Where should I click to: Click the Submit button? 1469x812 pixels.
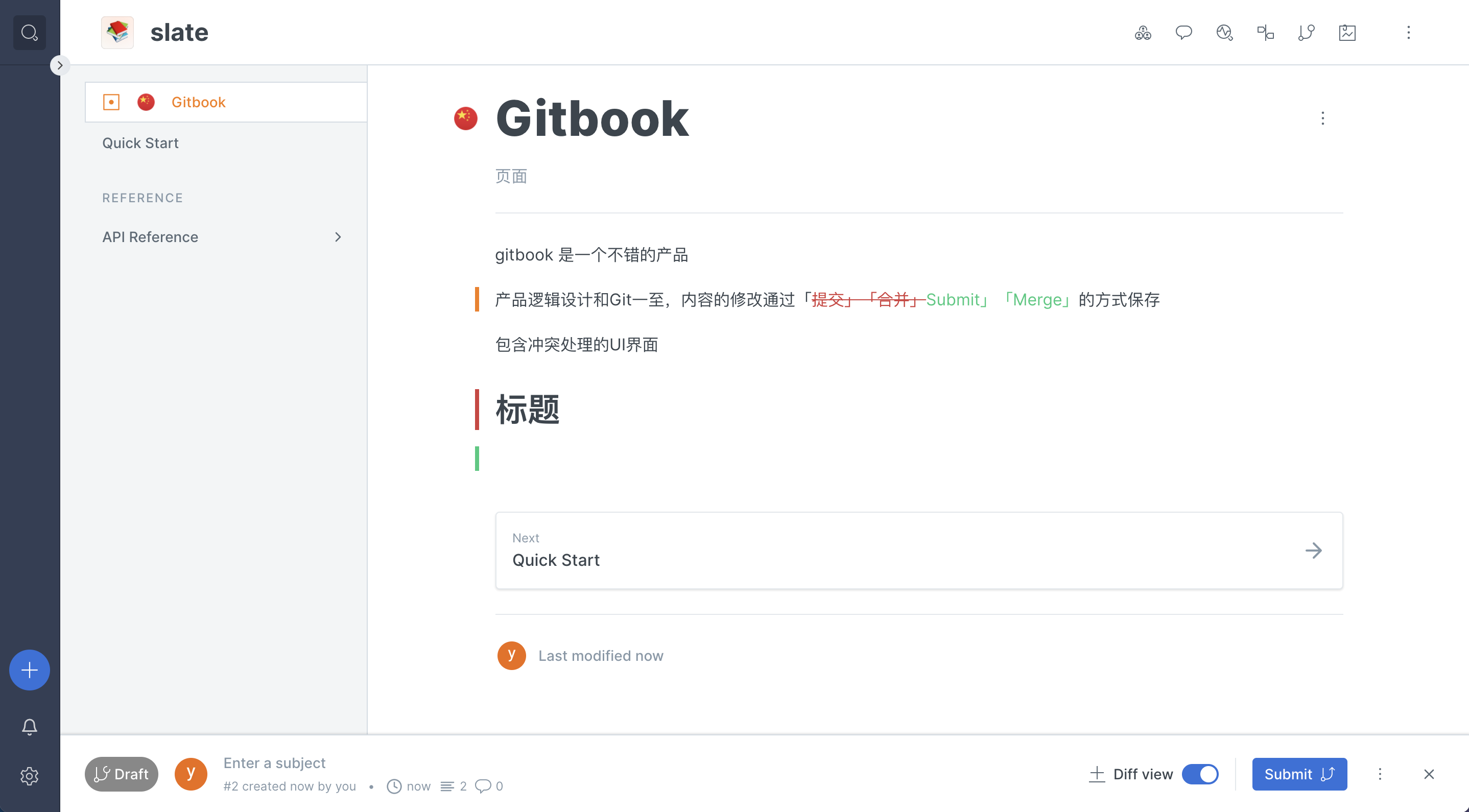pyautogui.click(x=1299, y=774)
